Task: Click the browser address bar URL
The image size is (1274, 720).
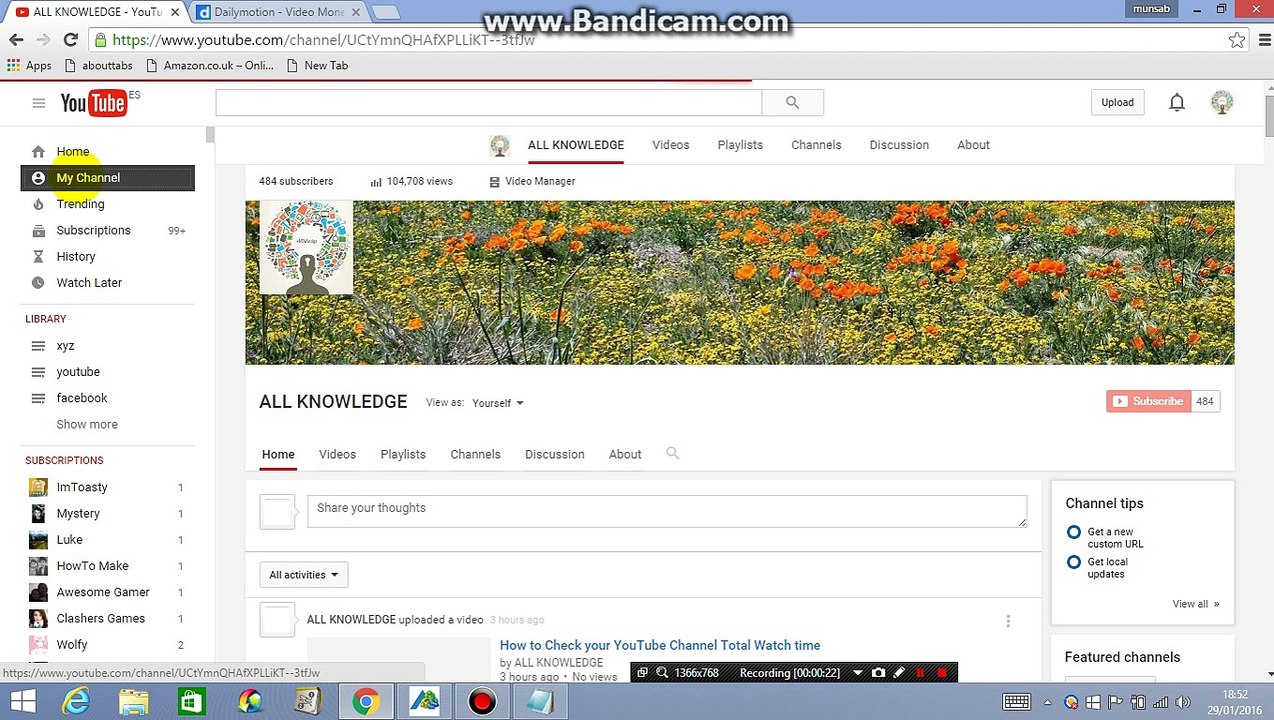Action: coord(323,40)
